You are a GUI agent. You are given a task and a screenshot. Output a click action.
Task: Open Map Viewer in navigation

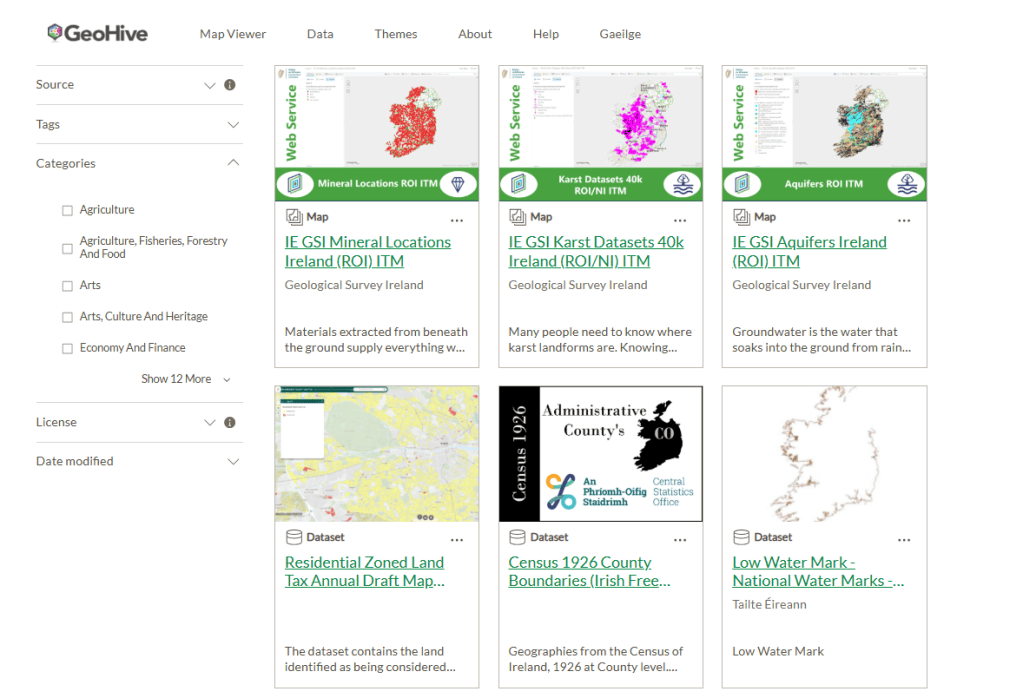(x=233, y=34)
